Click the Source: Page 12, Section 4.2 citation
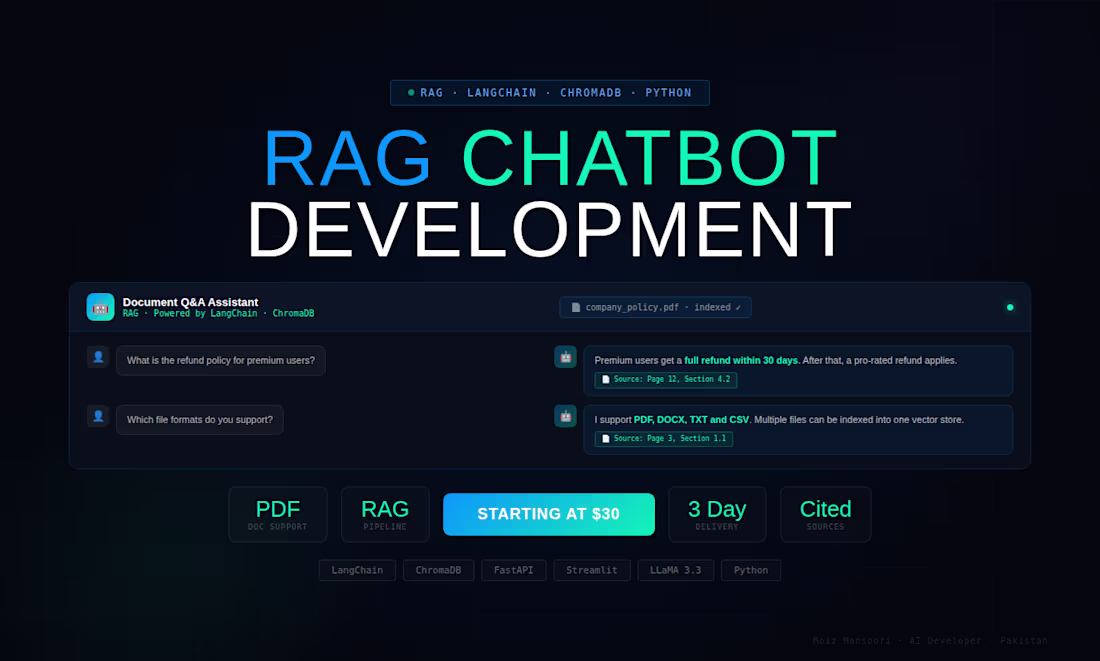The width and height of the screenshot is (1100, 661). 665,379
